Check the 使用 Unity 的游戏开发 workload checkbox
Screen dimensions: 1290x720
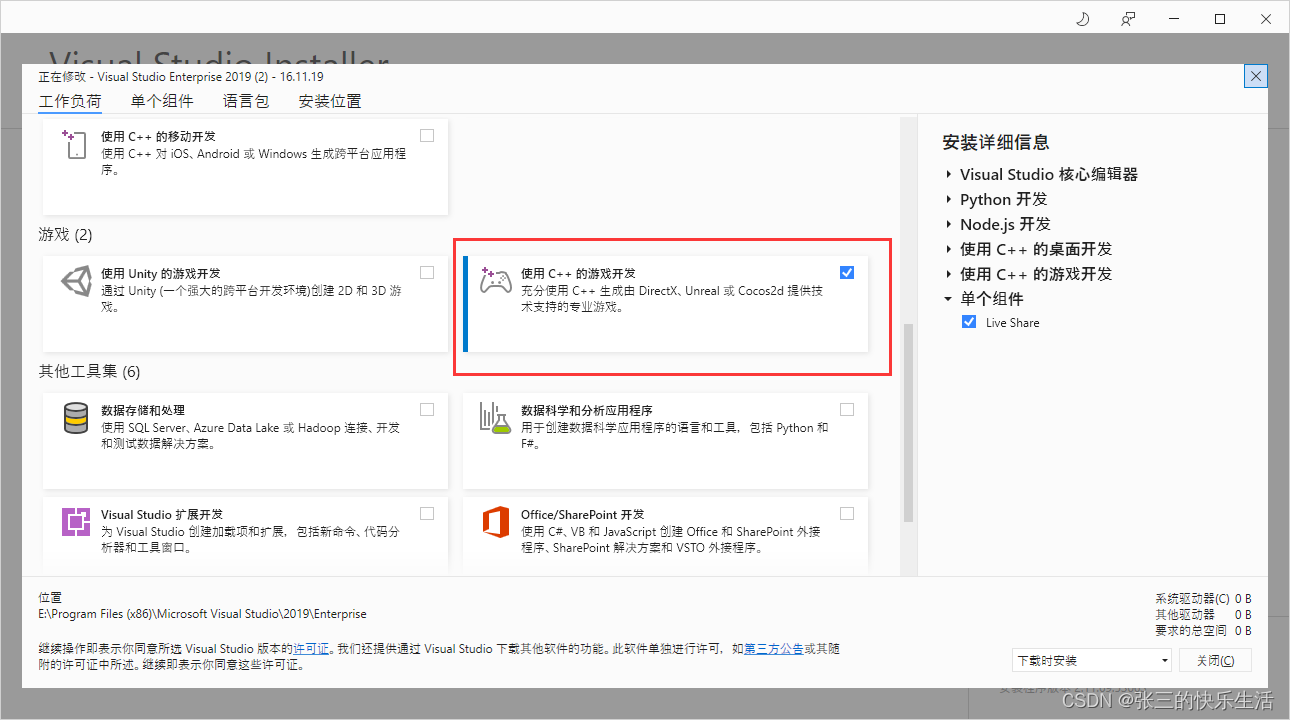(427, 272)
